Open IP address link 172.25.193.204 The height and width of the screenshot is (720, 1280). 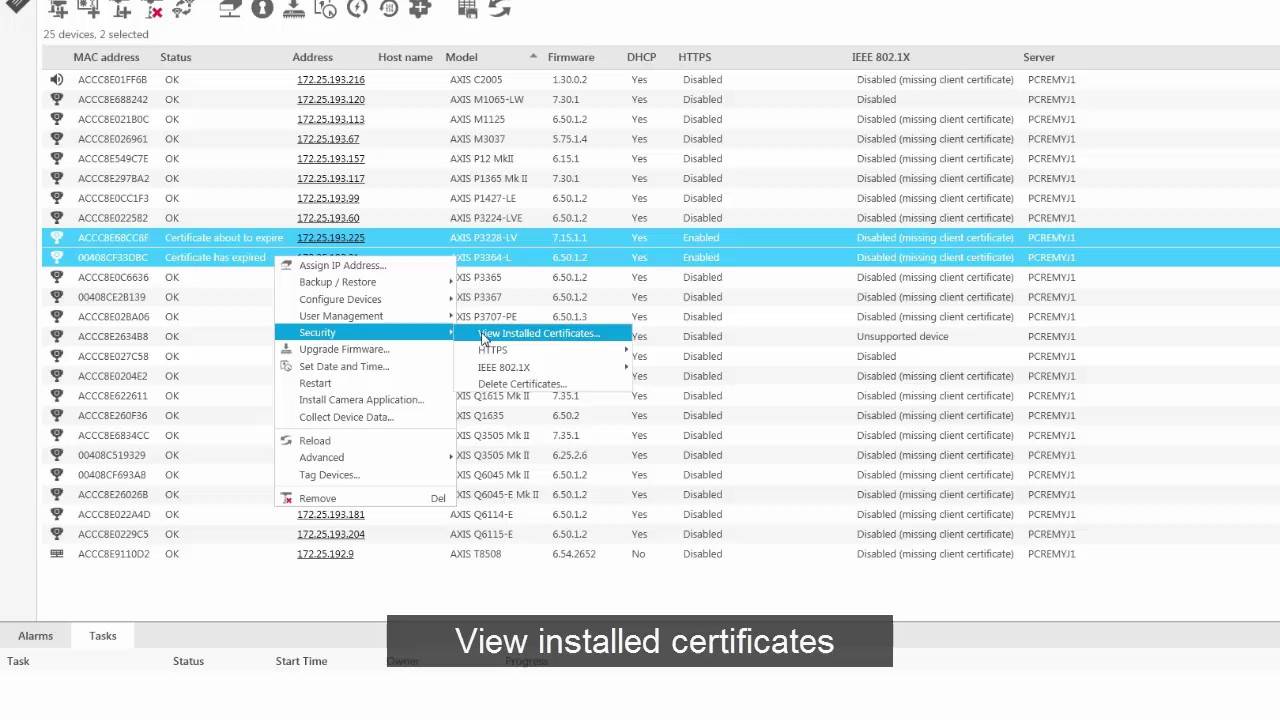330,534
